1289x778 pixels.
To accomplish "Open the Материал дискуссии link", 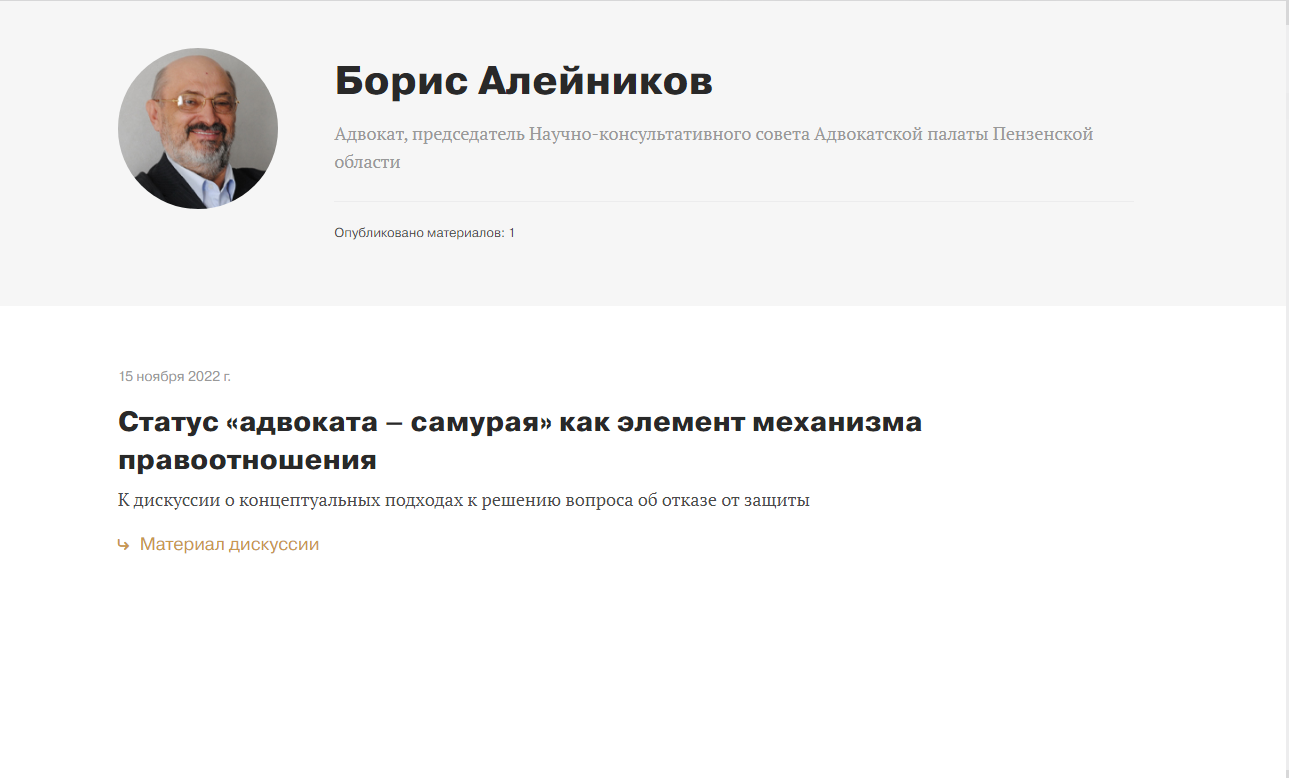I will (229, 545).
